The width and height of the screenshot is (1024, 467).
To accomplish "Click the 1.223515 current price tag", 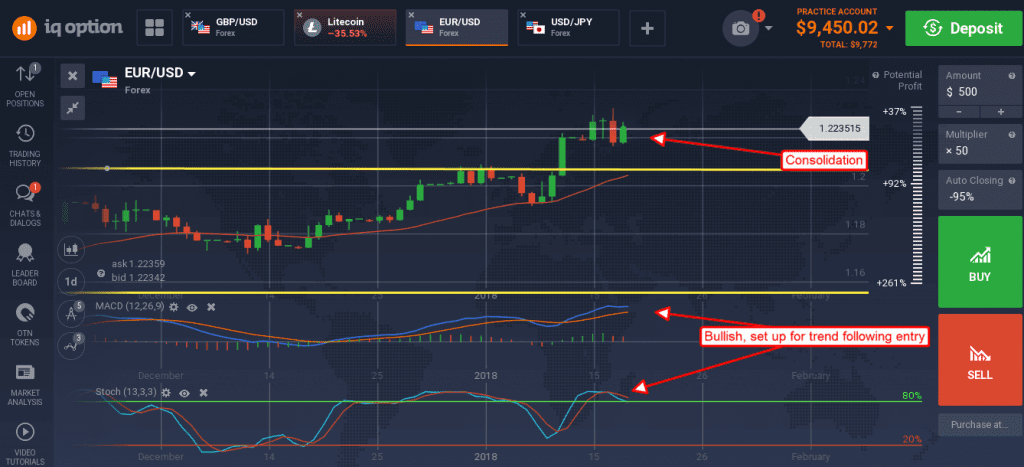I will [x=837, y=129].
